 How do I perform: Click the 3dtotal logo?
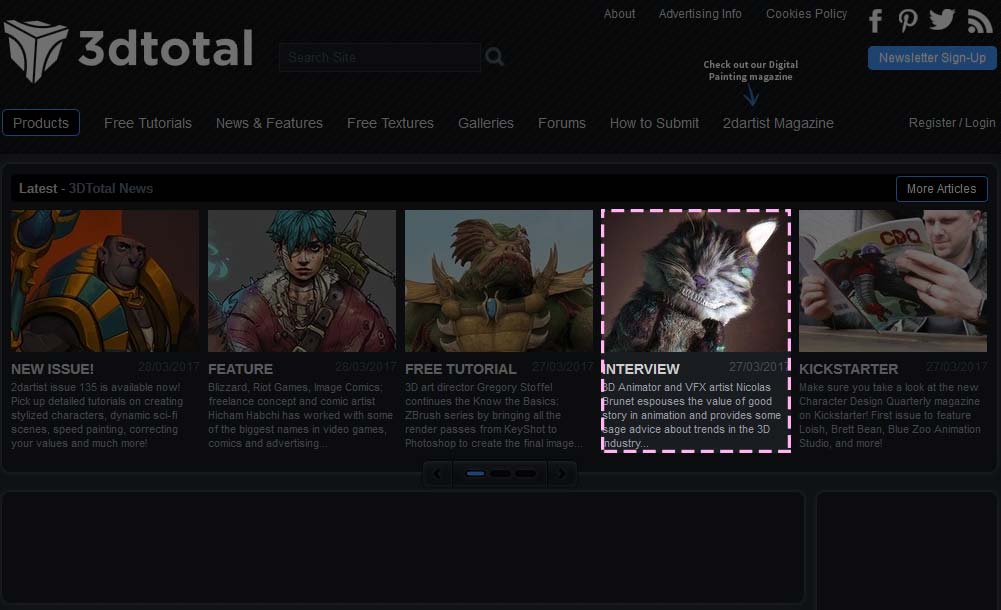click(128, 50)
